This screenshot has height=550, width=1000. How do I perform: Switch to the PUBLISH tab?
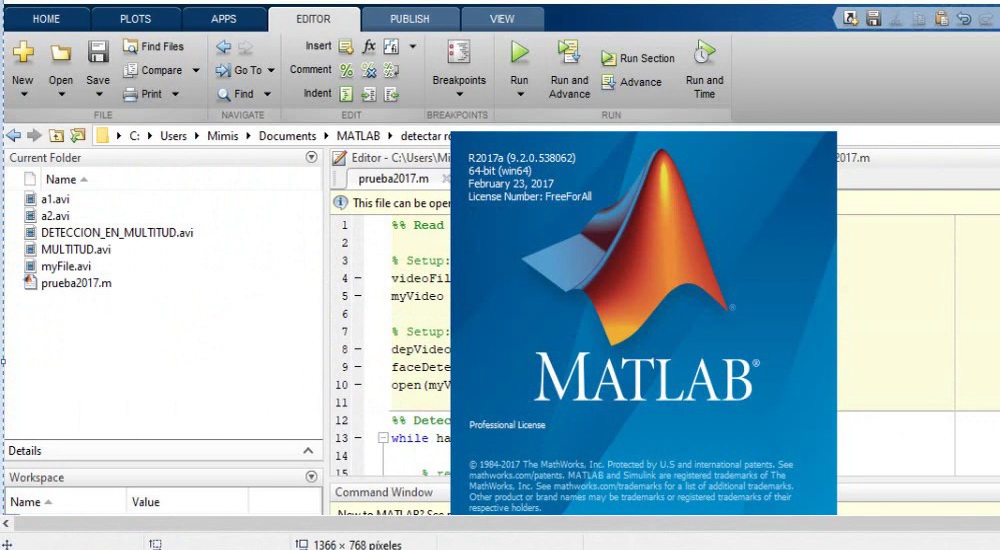[409, 19]
